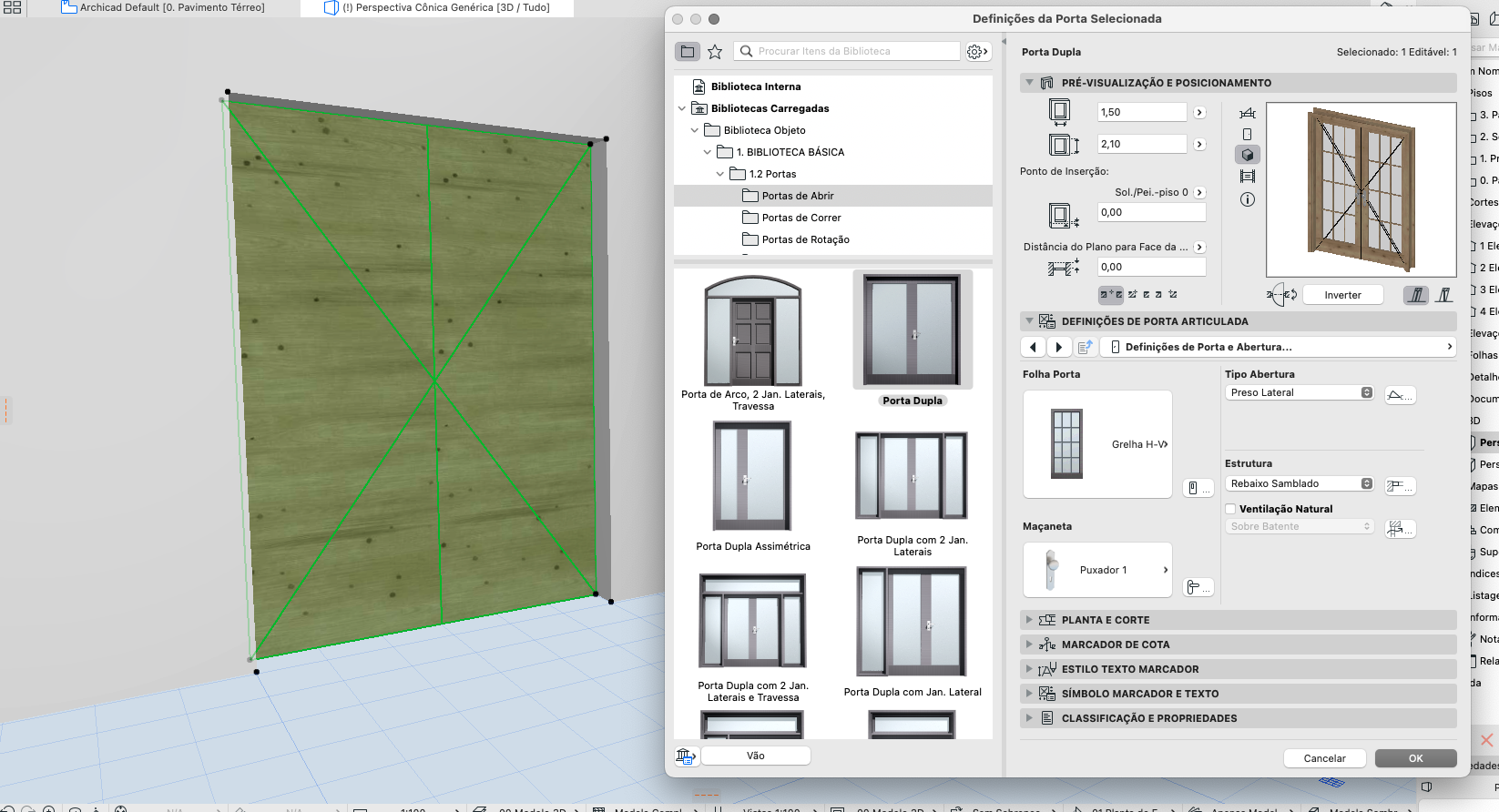Image resolution: width=1499 pixels, height=812 pixels.
Task: Open Definições de Porta e Abertura dropdown
Action: 1279,347
